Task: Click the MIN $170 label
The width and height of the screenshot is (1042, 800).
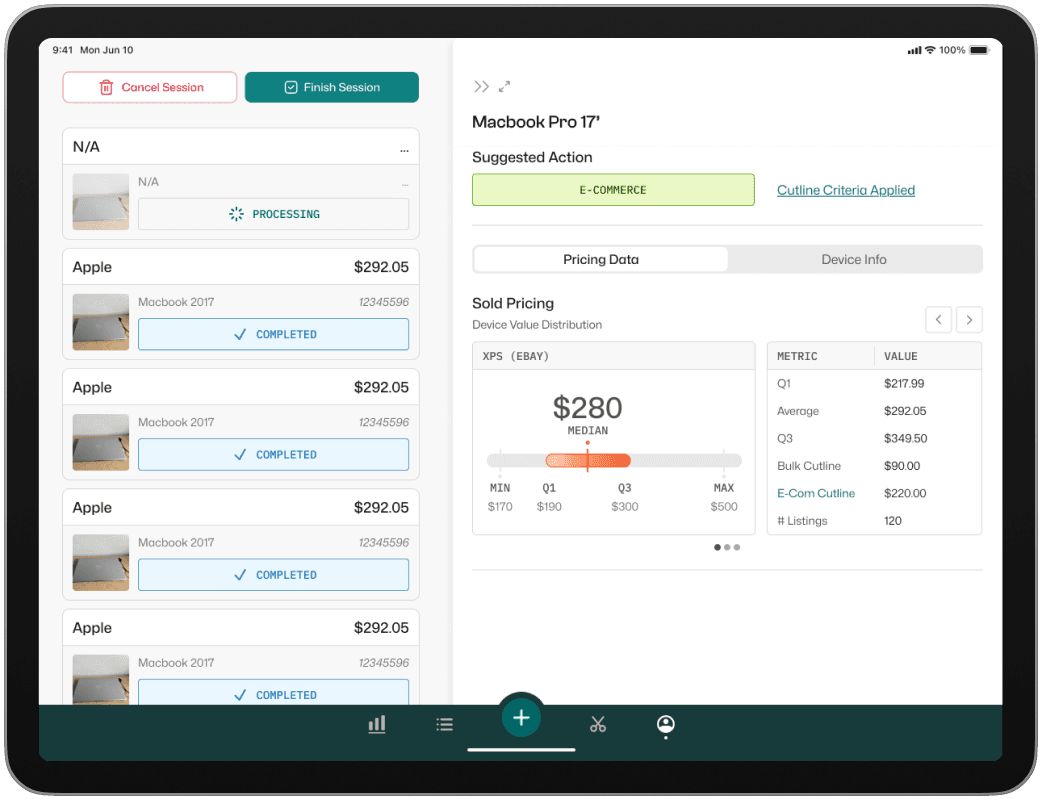Action: (500, 497)
